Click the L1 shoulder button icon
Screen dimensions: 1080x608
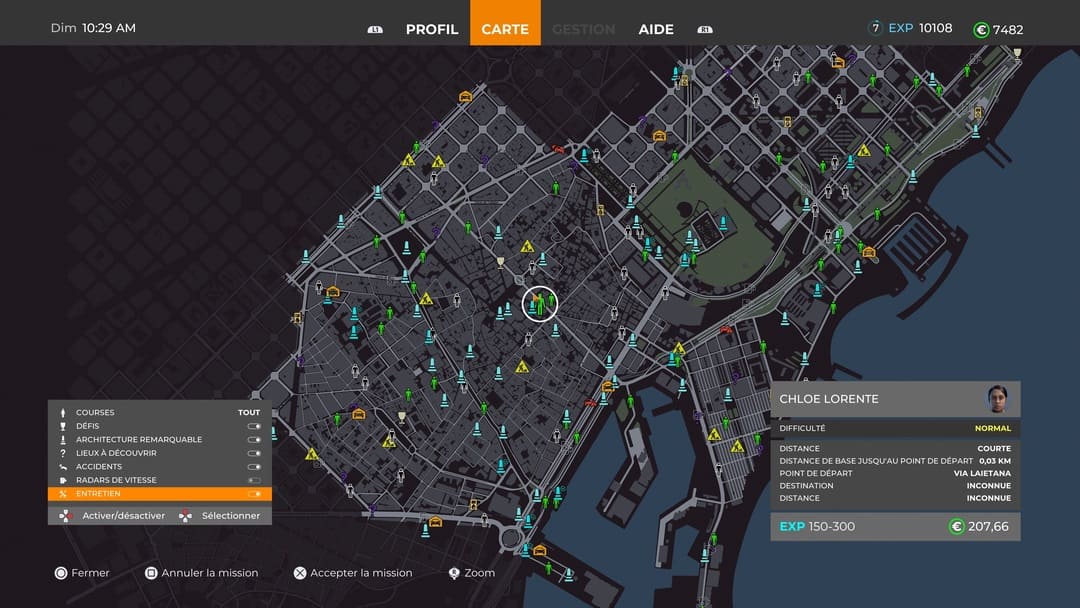[375, 30]
